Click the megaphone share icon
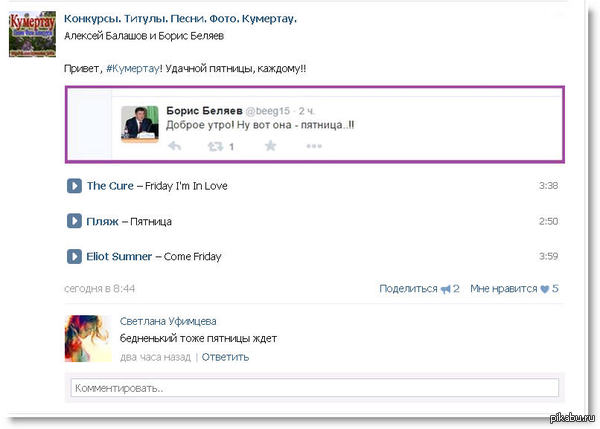600x429 pixels. point(445,289)
